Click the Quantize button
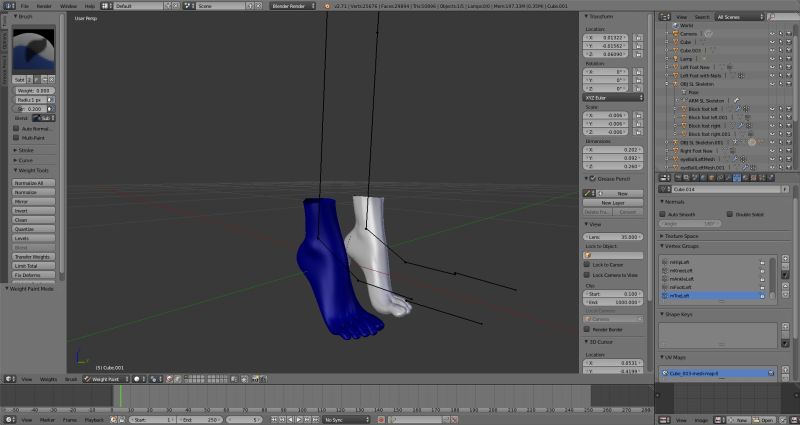800x425 pixels. 34,229
